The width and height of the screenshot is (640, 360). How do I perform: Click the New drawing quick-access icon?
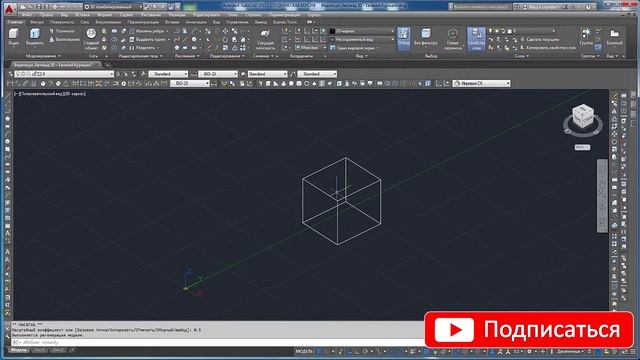23,7
